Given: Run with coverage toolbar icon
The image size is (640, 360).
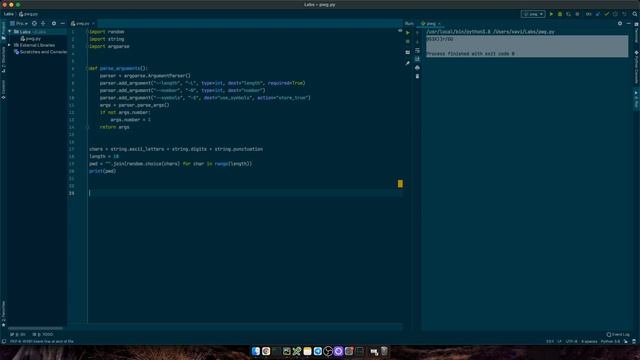Looking at the screenshot, I should 568,14.
